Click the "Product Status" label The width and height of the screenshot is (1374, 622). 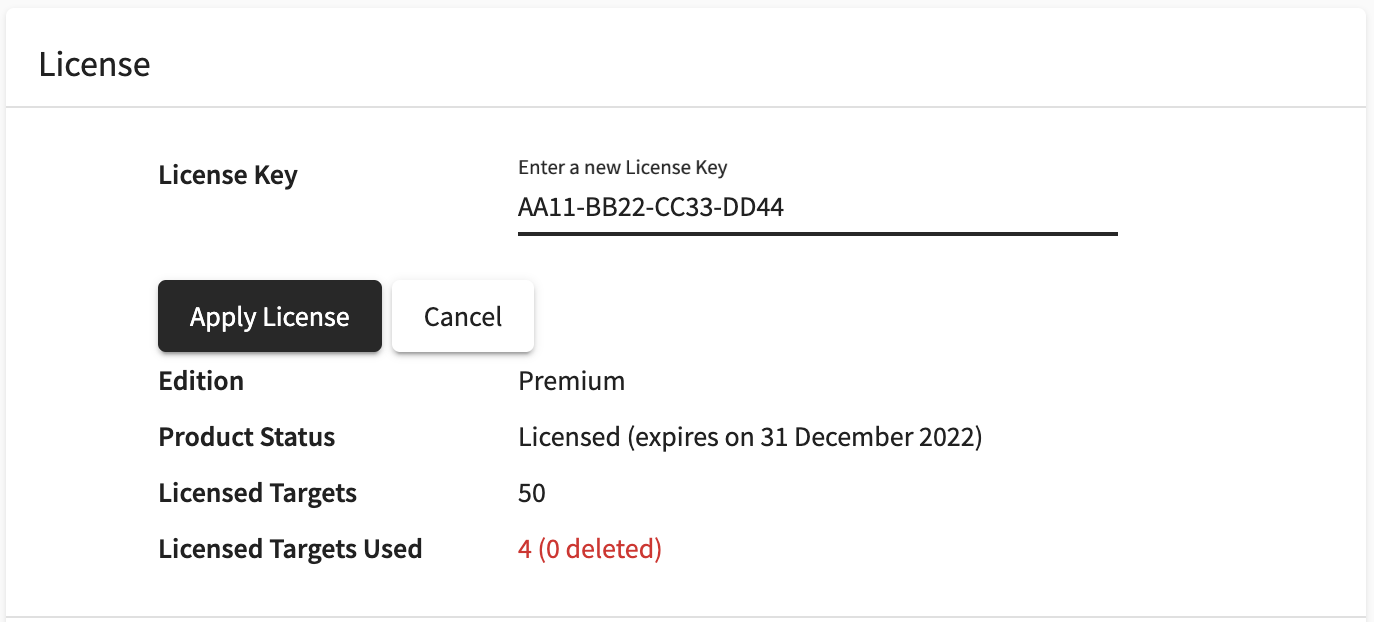(247, 437)
